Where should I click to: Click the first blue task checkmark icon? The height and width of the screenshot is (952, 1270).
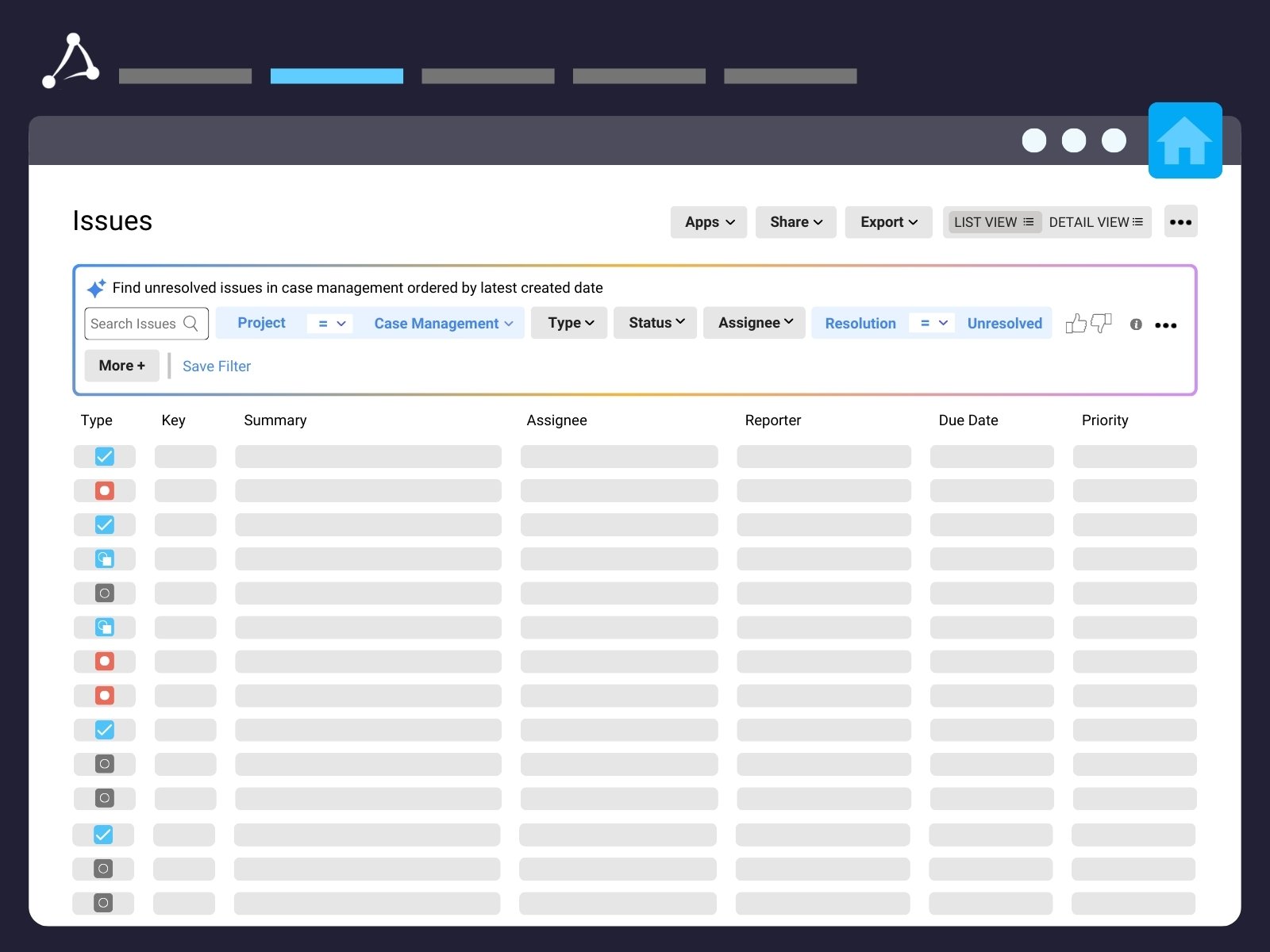pos(104,456)
